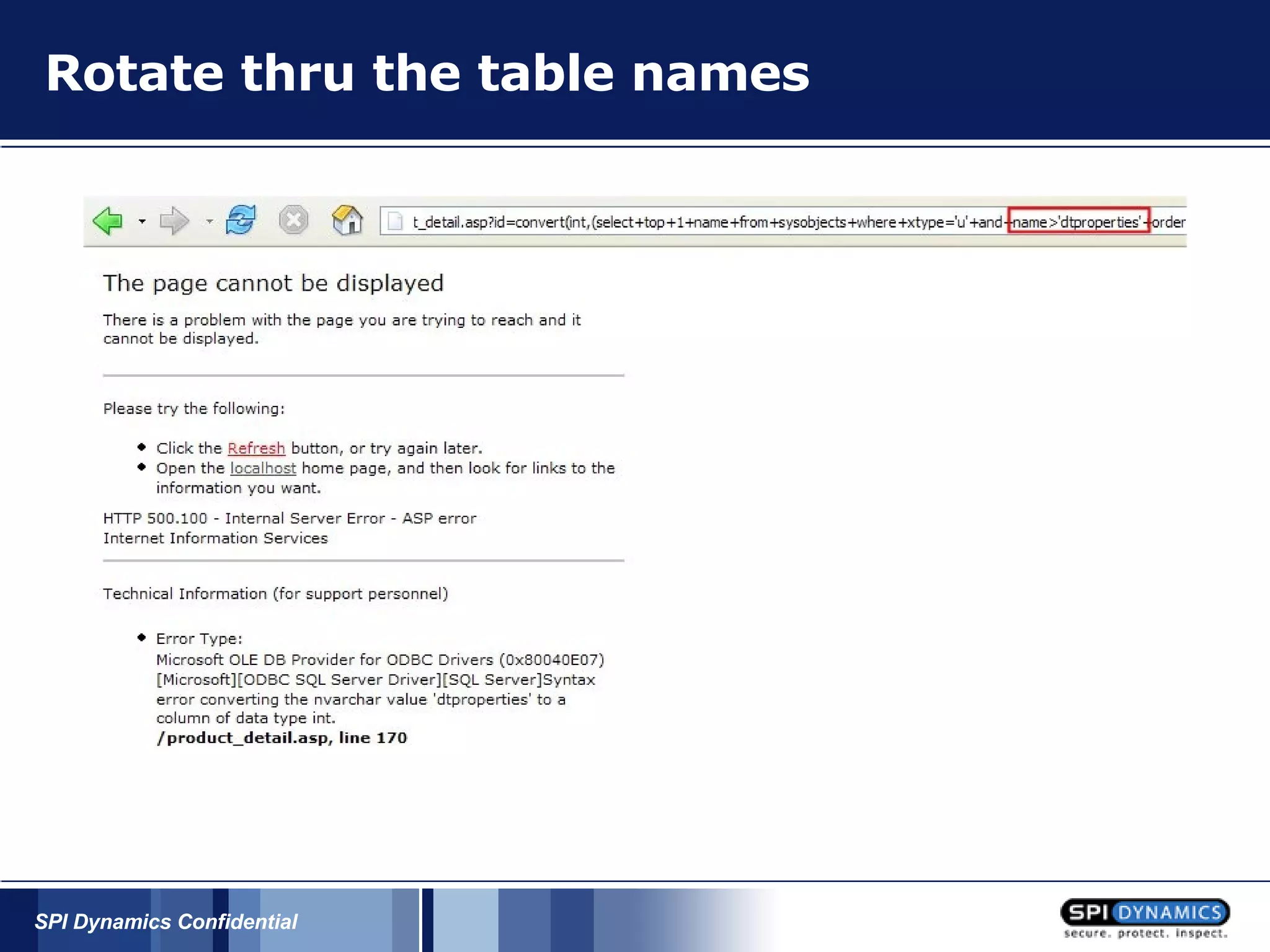Click the grey Stop loading icon
This screenshot has width=1270, height=952.
tap(293, 219)
